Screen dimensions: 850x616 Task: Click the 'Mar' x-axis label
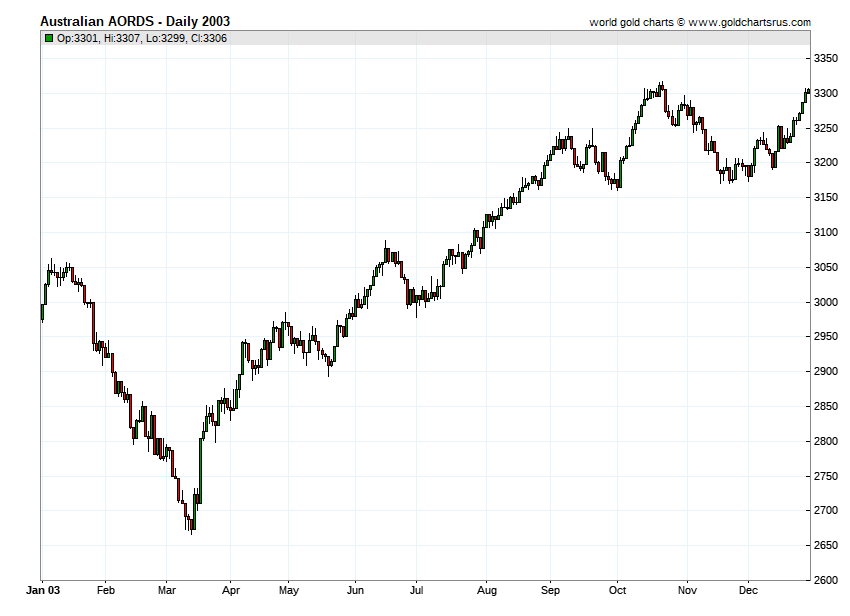coord(166,590)
